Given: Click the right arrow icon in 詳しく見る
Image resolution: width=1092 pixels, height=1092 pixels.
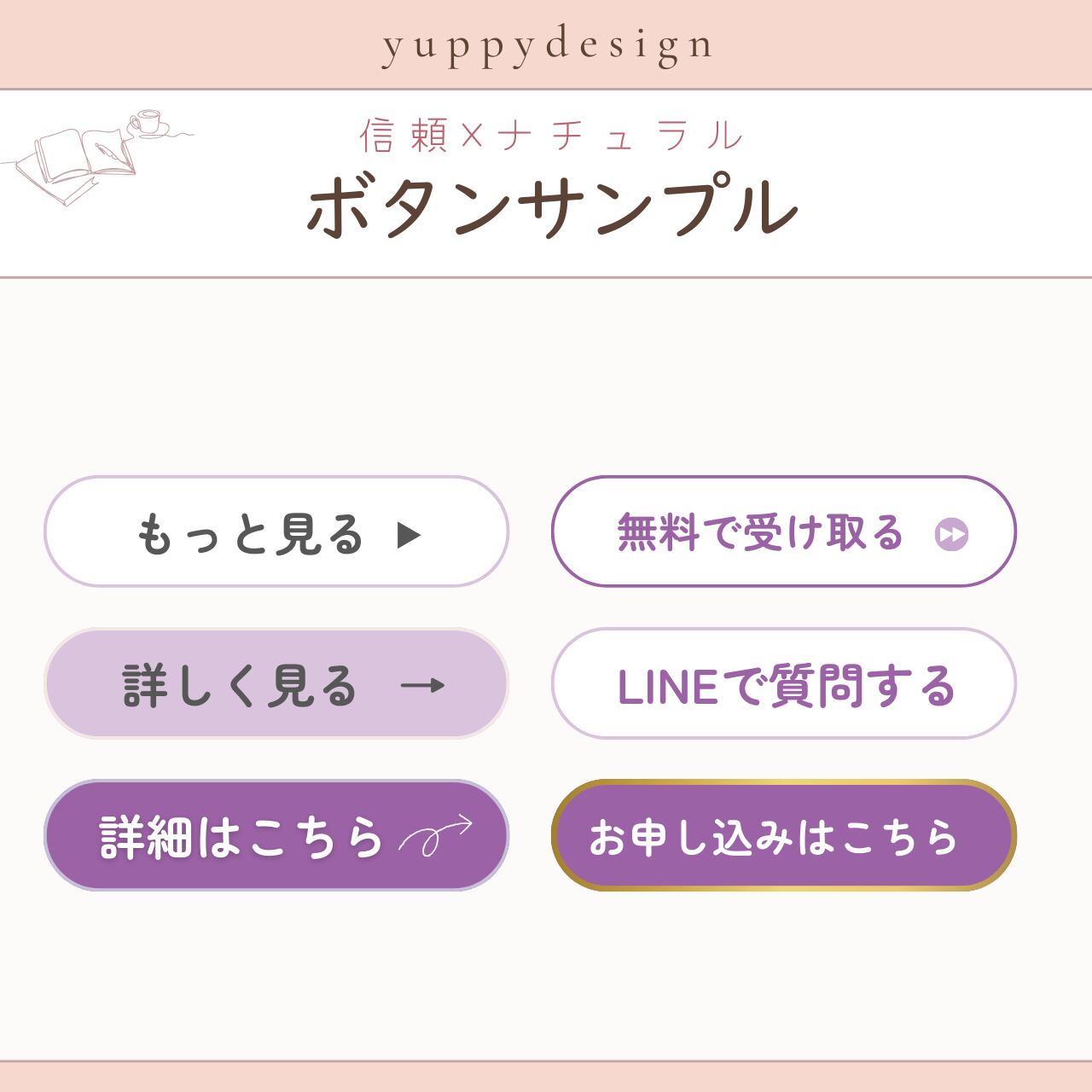Looking at the screenshot, I should coord(423,685).
